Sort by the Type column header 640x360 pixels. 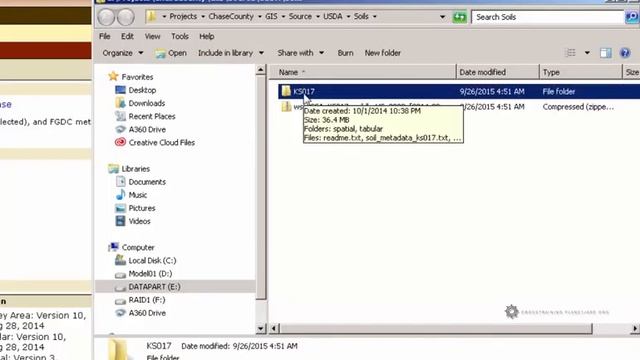(x=580, y=72)
